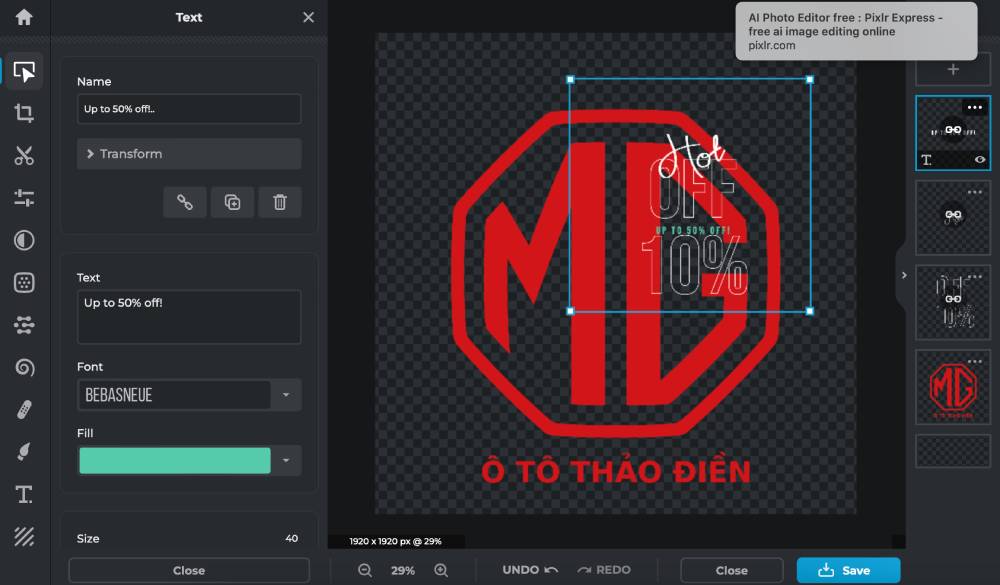The height and width of the screenshot is (585, 1000).
Task: Expand the Transform section
Action: 189,154
